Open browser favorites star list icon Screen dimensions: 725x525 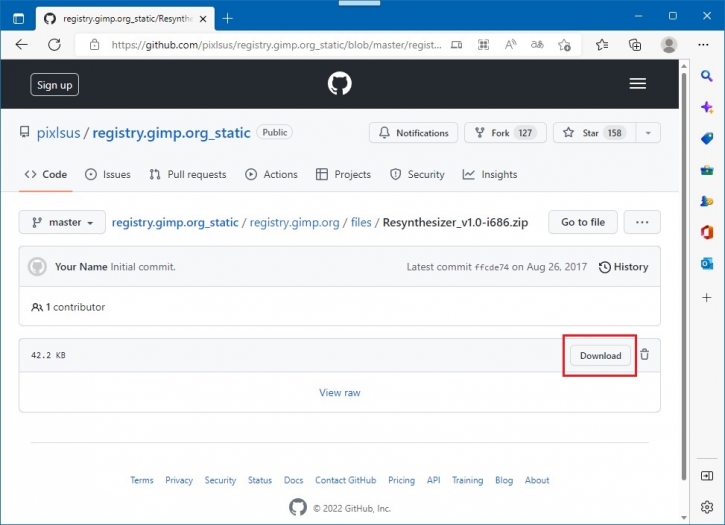602,44
